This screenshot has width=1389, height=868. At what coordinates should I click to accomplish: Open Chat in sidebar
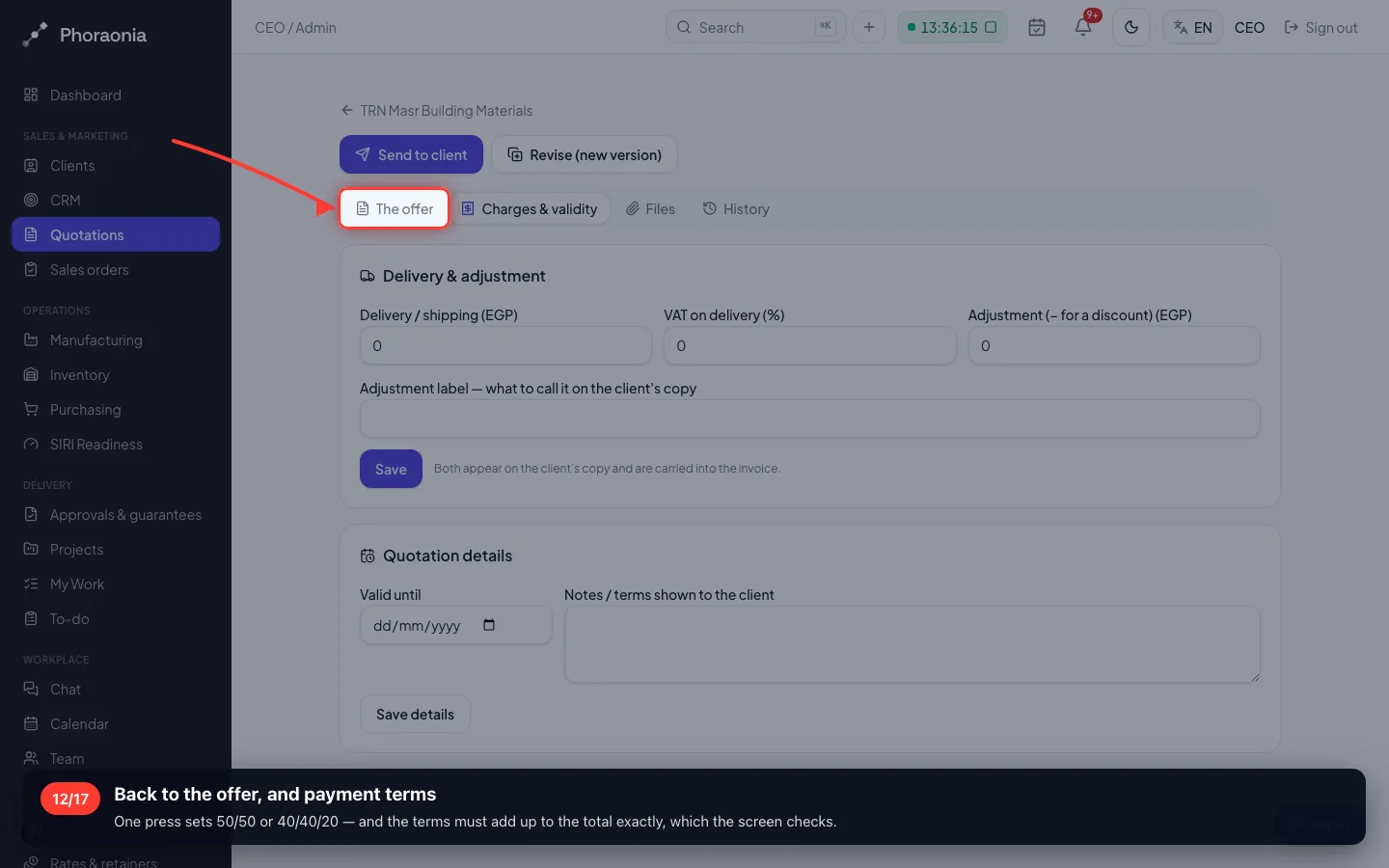tap(116, 690)
